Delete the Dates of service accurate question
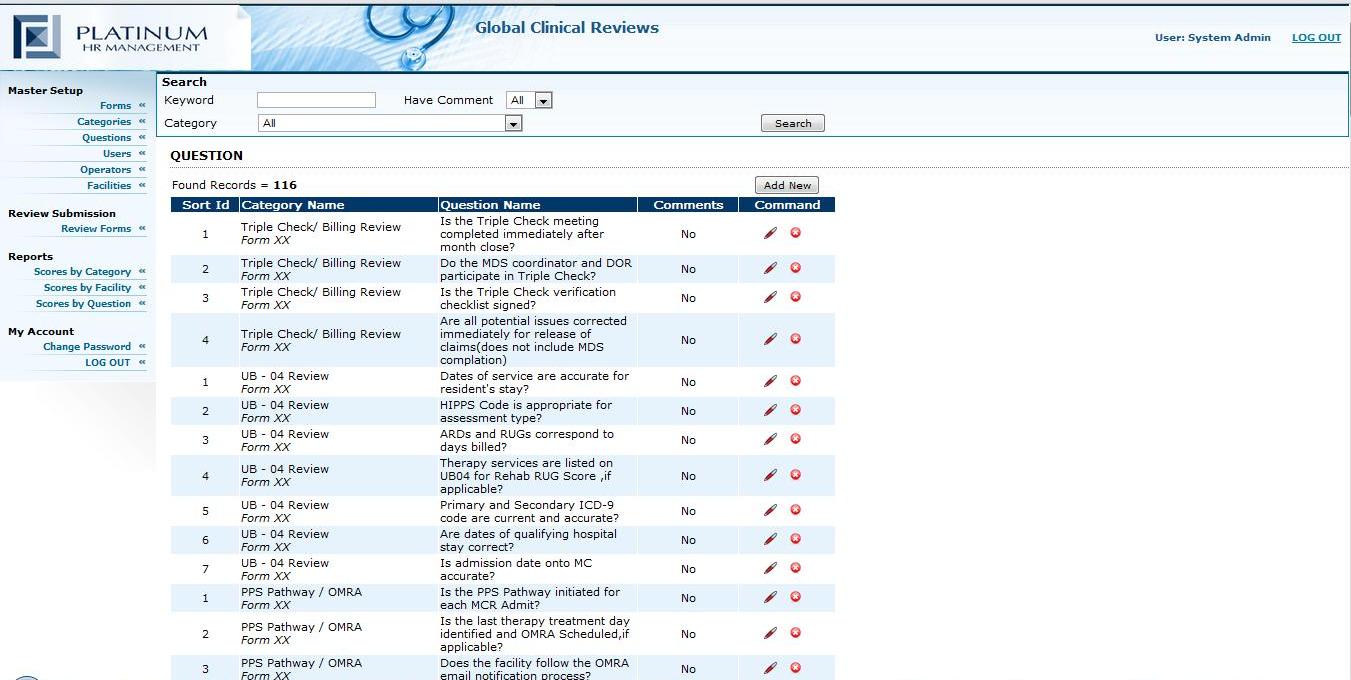This screenshot has height=680, width=1351. pyautogui.click(x=796, y=381)
